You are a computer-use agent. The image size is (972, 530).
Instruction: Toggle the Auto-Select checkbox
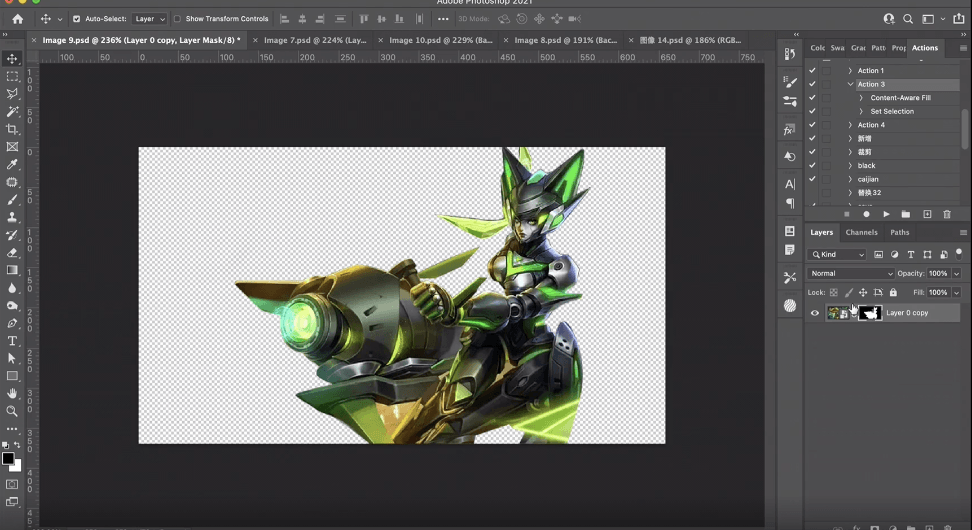77,19
